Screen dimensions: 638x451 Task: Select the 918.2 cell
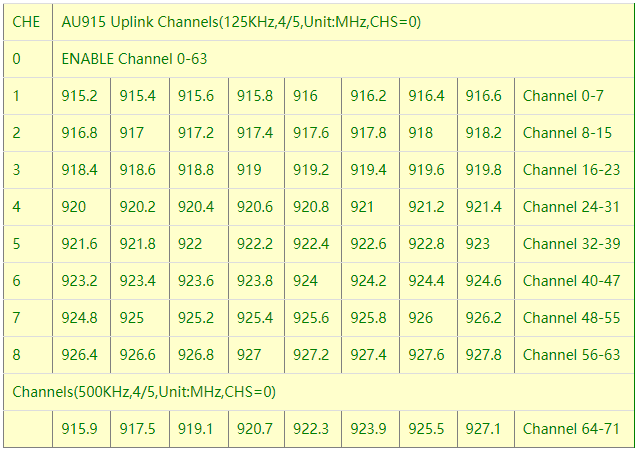coord(486,133)
